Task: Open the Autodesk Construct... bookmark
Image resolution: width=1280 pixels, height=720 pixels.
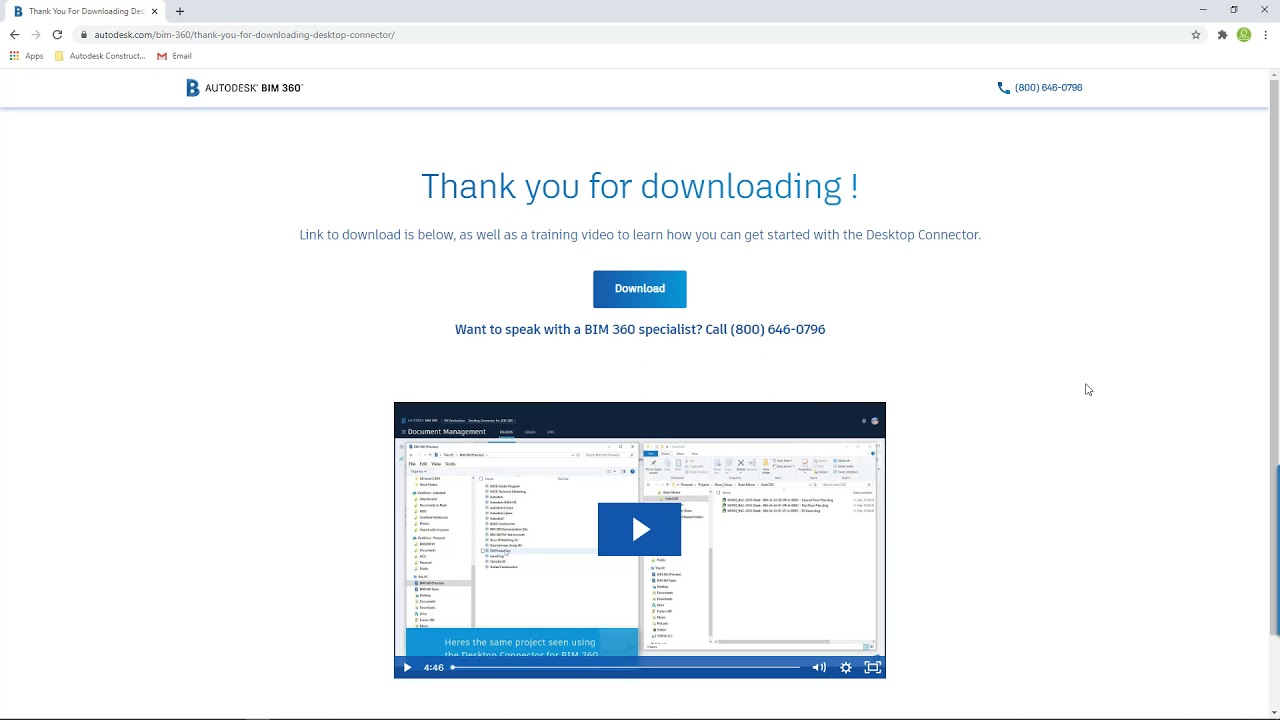Action: (100, 56)
